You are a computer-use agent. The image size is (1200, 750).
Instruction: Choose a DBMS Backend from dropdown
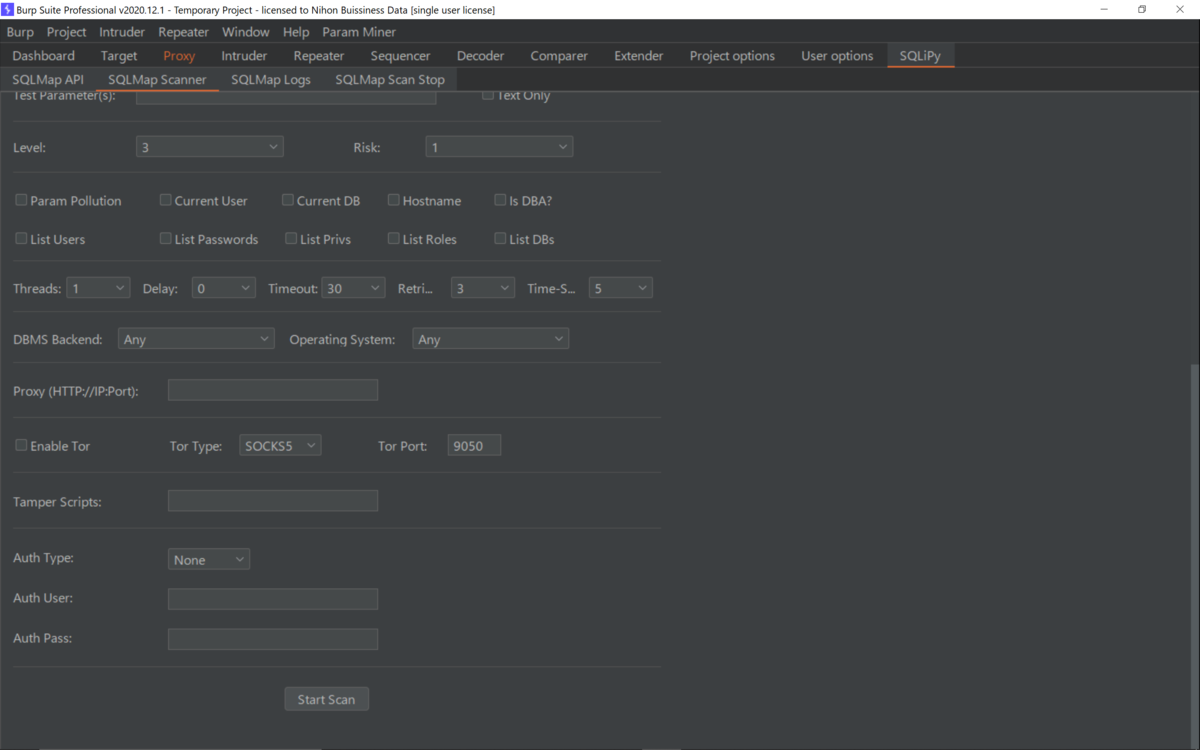[x=196, y=339]
